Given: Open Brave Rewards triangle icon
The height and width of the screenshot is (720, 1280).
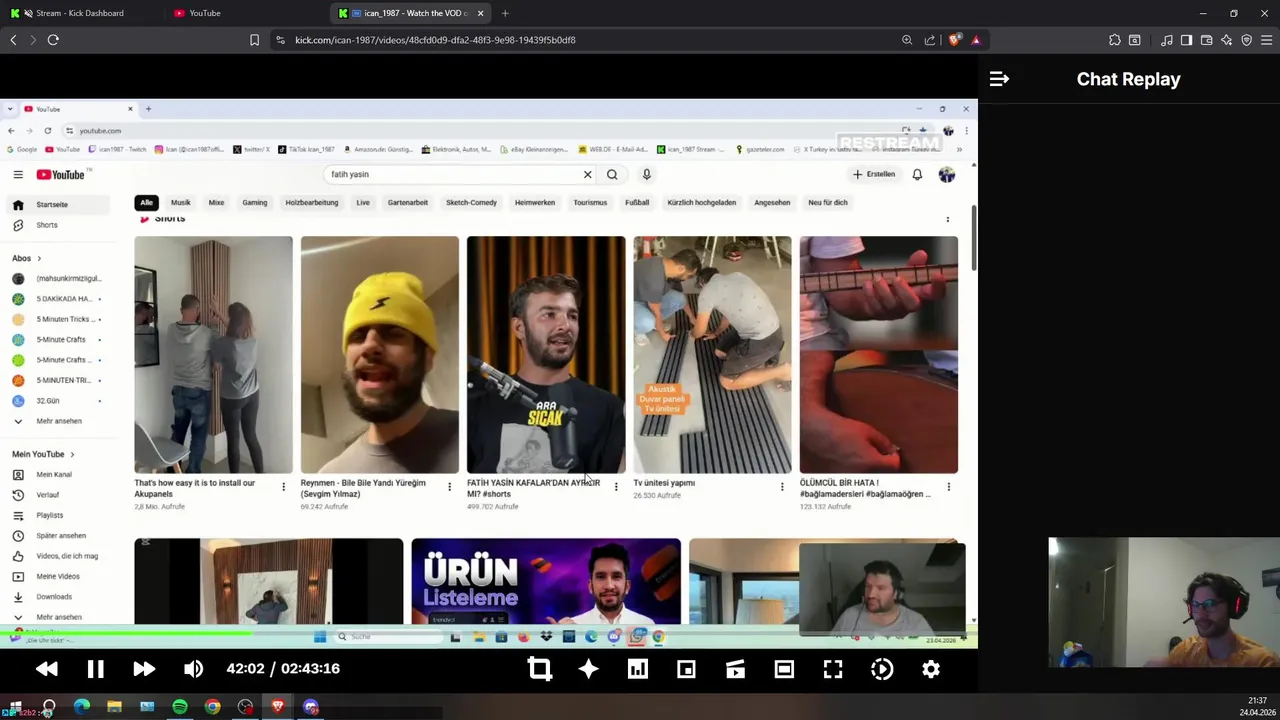Looking at the screenshot, I should [976, 40].
